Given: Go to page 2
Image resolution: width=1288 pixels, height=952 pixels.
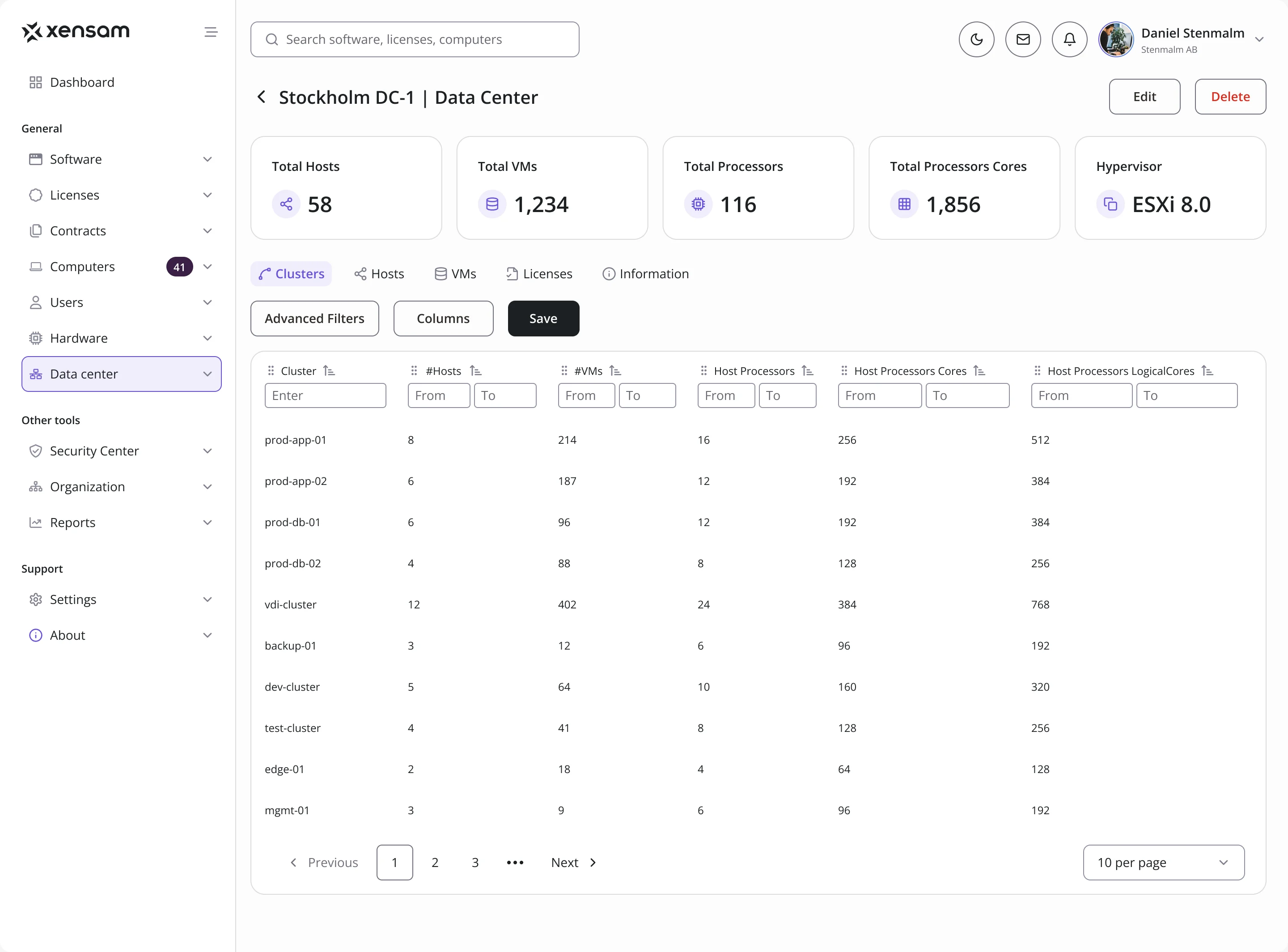Looking at the screenshot, I should [x=435, y=862].
